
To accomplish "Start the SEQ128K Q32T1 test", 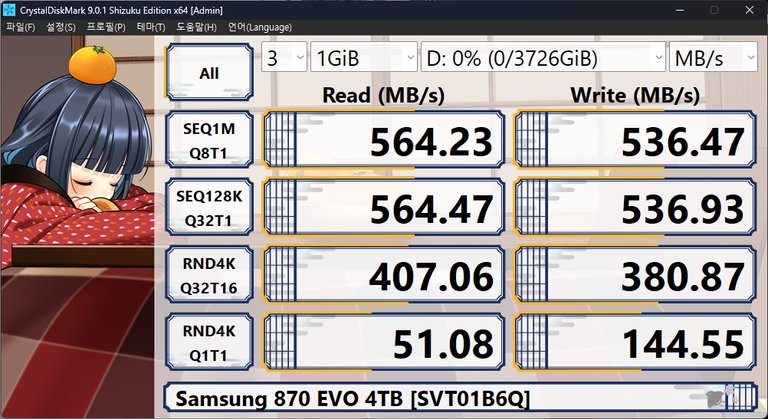I will [x=209, y=207].
